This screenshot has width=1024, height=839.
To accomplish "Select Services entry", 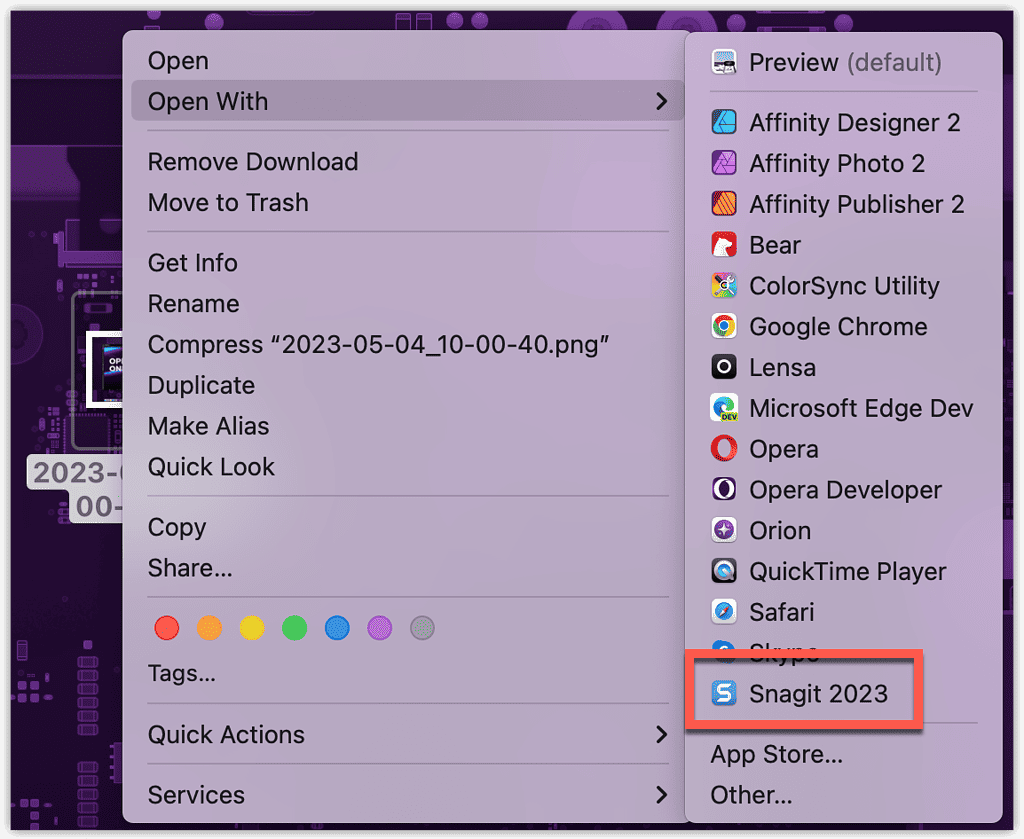I will click(x=408, y=795).
